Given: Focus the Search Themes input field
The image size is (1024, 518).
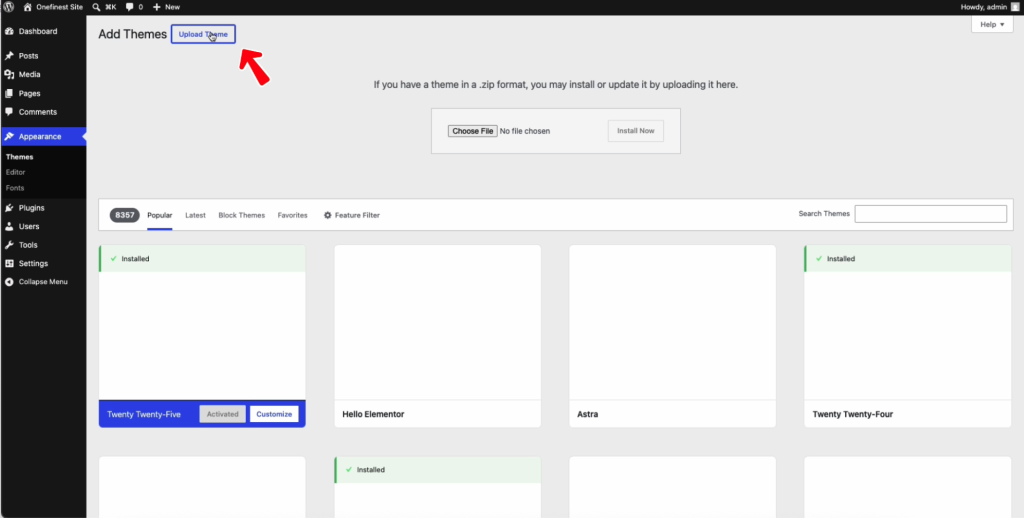Looking at the screenshot, I should [x=931, y=214].
